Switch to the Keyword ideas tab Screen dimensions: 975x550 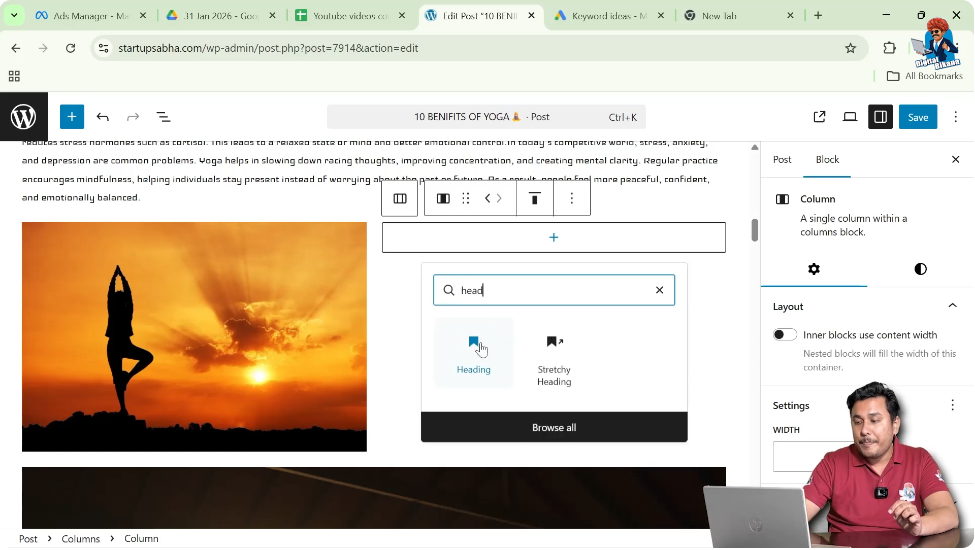pyautogui.click(x=609, y=16)
